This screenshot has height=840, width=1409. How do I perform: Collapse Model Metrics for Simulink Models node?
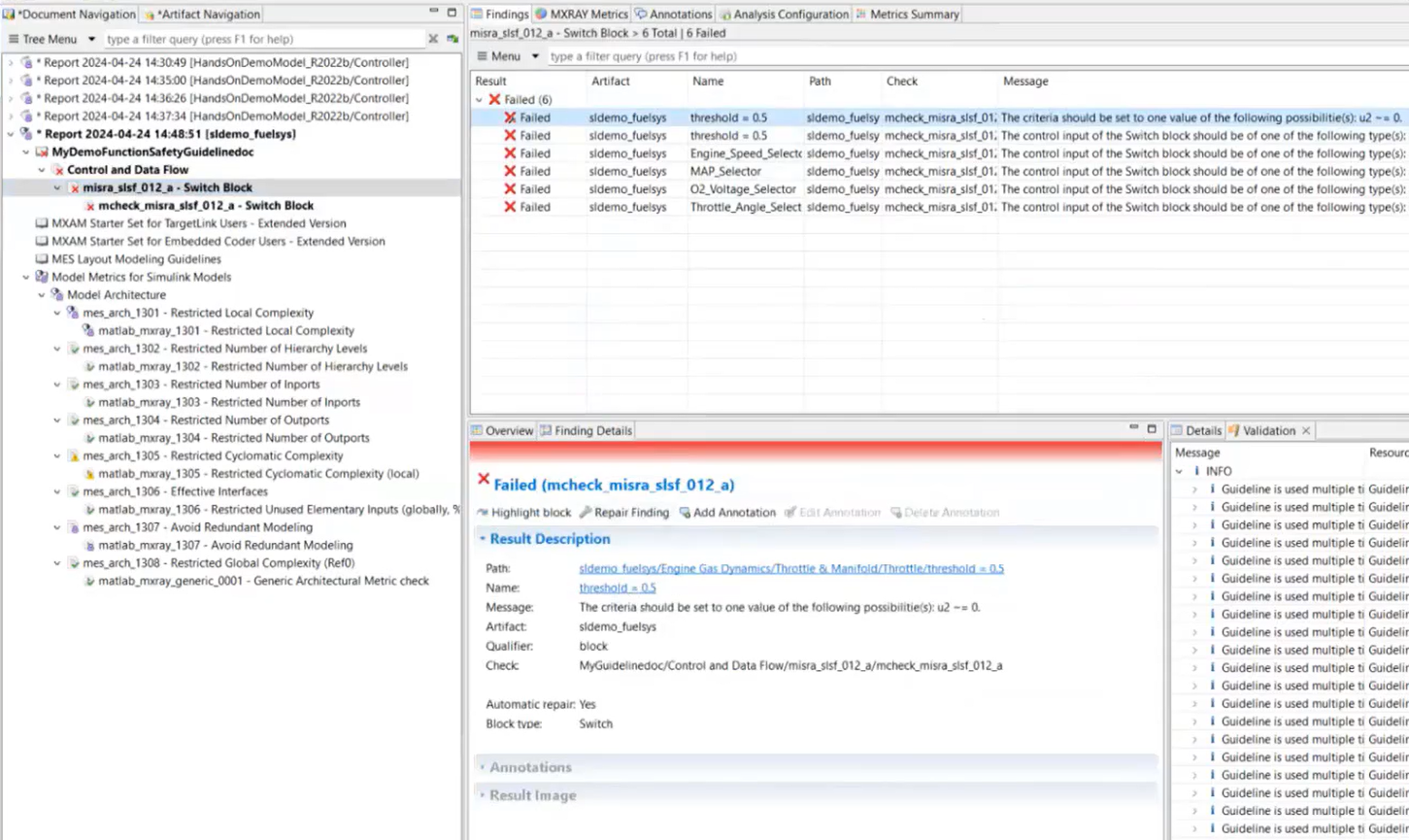point(26,277)
